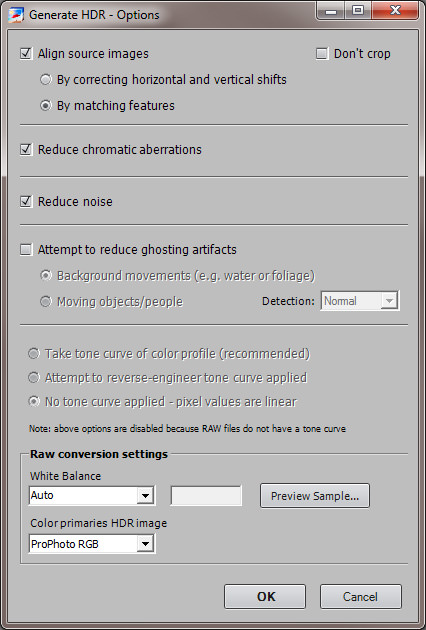Toggle Reduce chromatic aberrations checkbox
The width and height of the screenshot is (426, 630).
26,149
